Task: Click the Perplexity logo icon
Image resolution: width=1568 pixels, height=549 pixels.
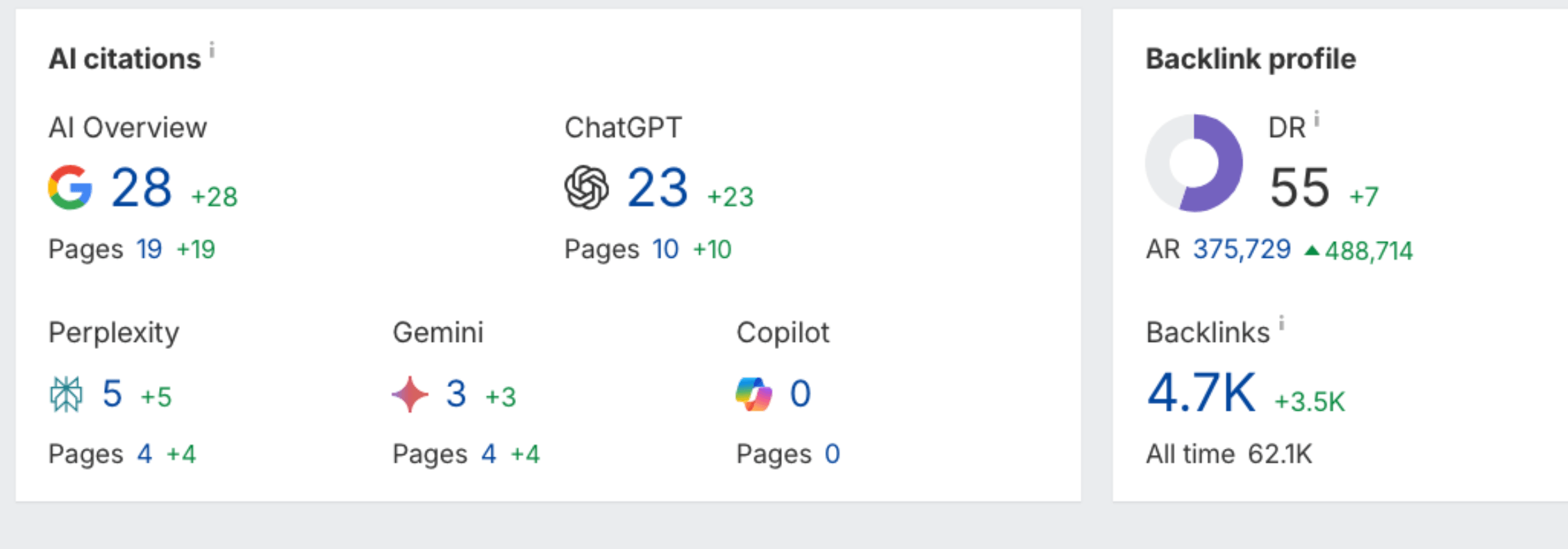Action: point(67,394)
